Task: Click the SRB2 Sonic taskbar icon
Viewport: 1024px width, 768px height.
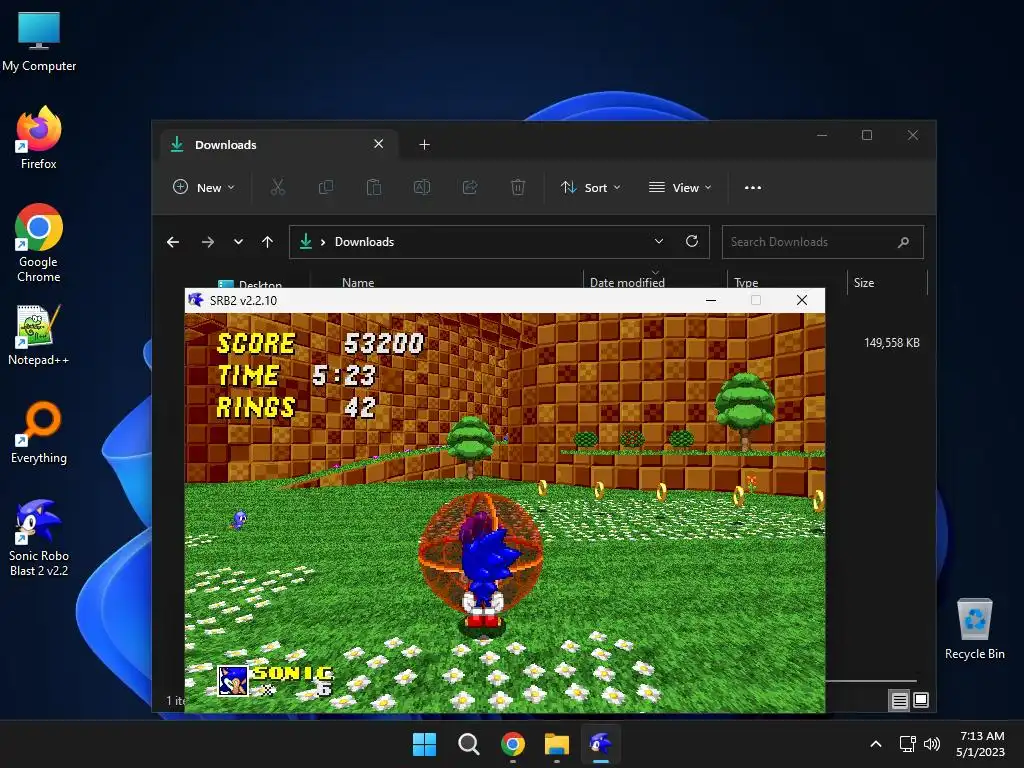Action: click(601, 744)
